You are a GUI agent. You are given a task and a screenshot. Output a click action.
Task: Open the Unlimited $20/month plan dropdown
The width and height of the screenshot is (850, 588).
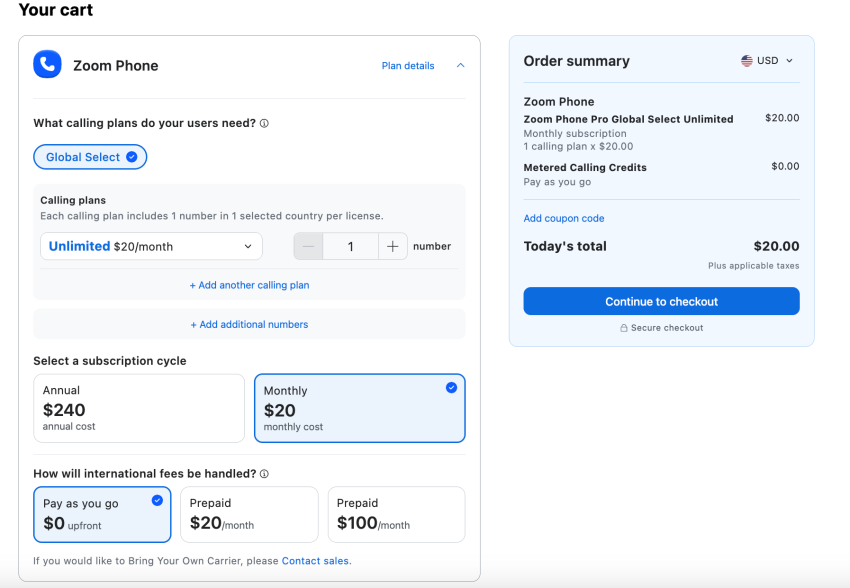tap(151, 246)
